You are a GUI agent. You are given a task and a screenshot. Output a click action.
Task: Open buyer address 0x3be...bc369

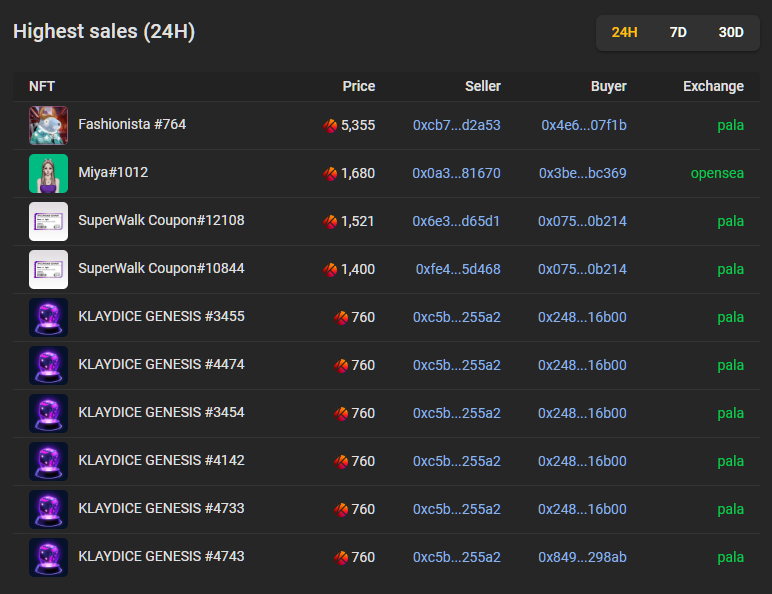click(x=583, y=173)
